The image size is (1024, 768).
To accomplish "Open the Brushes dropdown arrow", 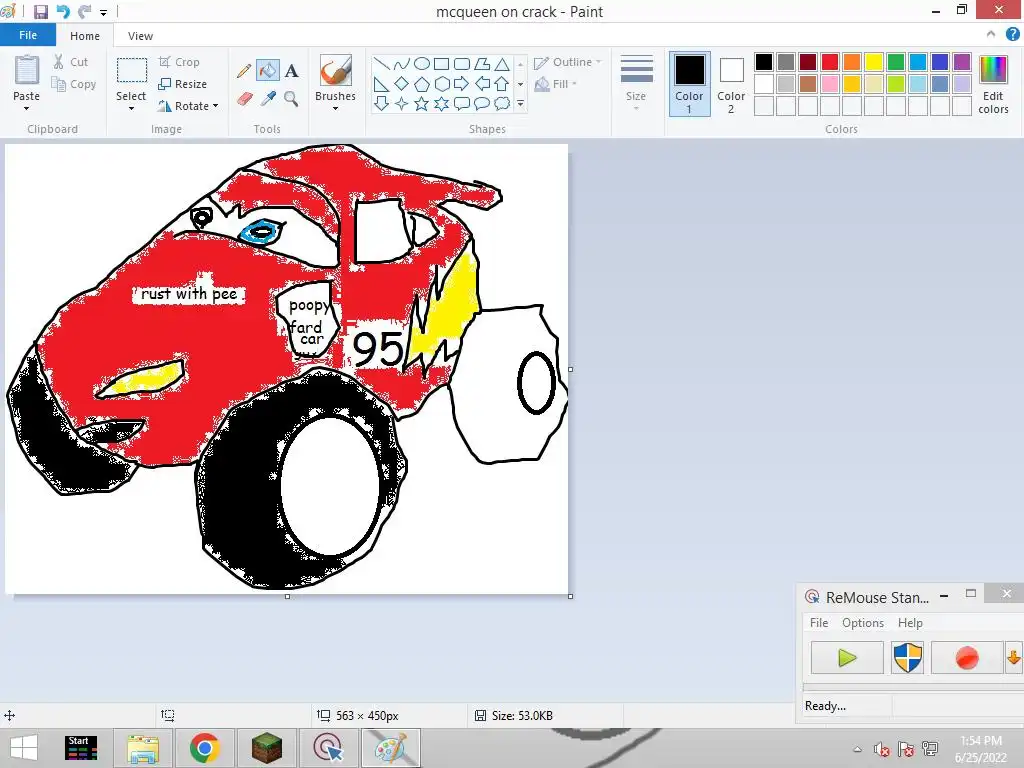I will coord(336,108).
